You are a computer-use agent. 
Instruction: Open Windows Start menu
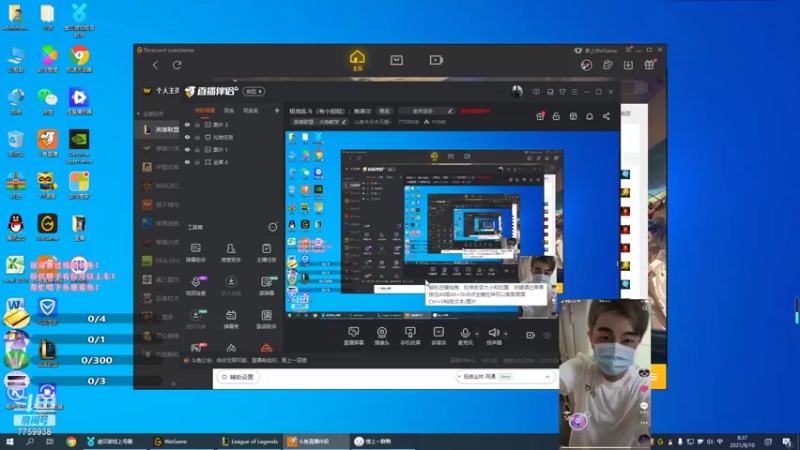pyautogui.click(x=10, y=441)
